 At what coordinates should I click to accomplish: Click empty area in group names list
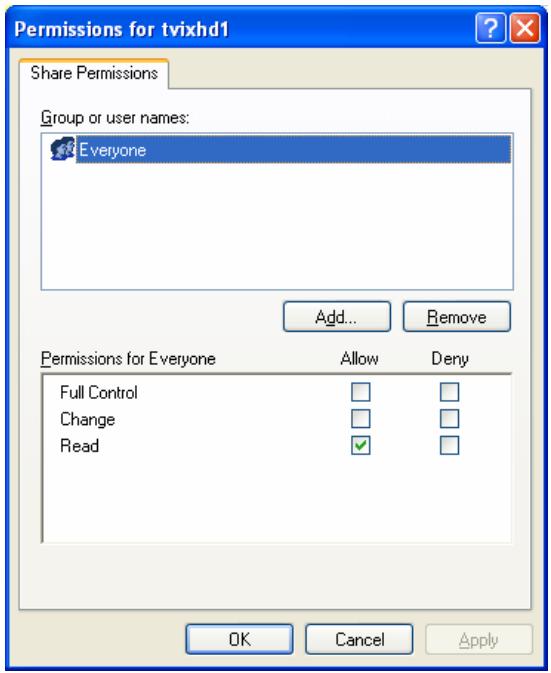point(277,227)
